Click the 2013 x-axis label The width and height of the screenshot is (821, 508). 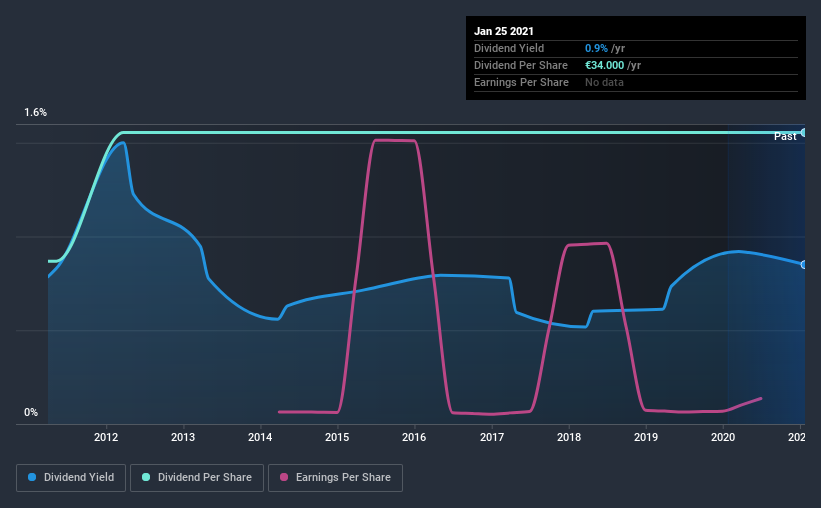click(x=183, y=437)
